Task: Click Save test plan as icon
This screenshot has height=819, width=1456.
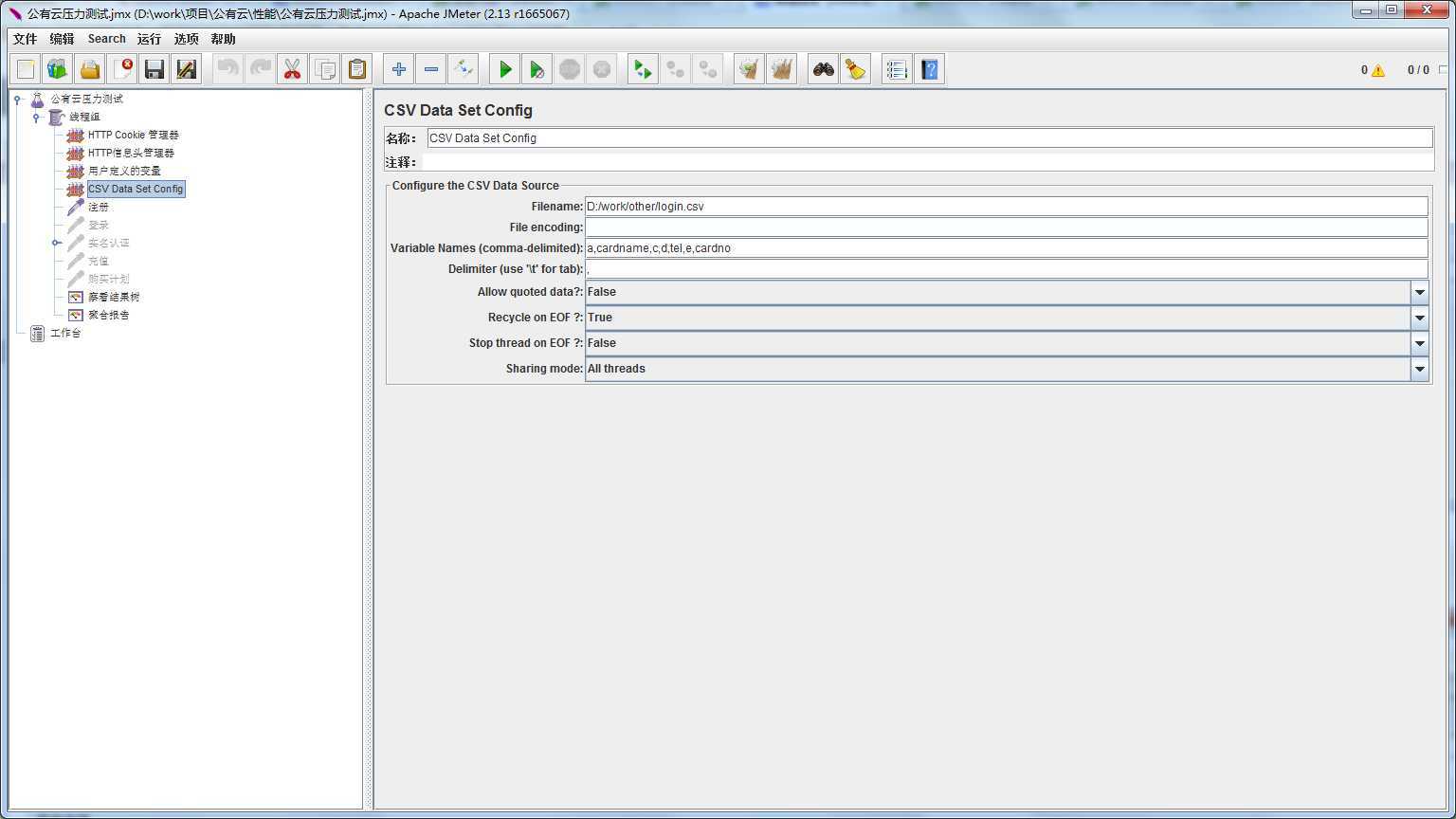Action: [x=187, y=69]
